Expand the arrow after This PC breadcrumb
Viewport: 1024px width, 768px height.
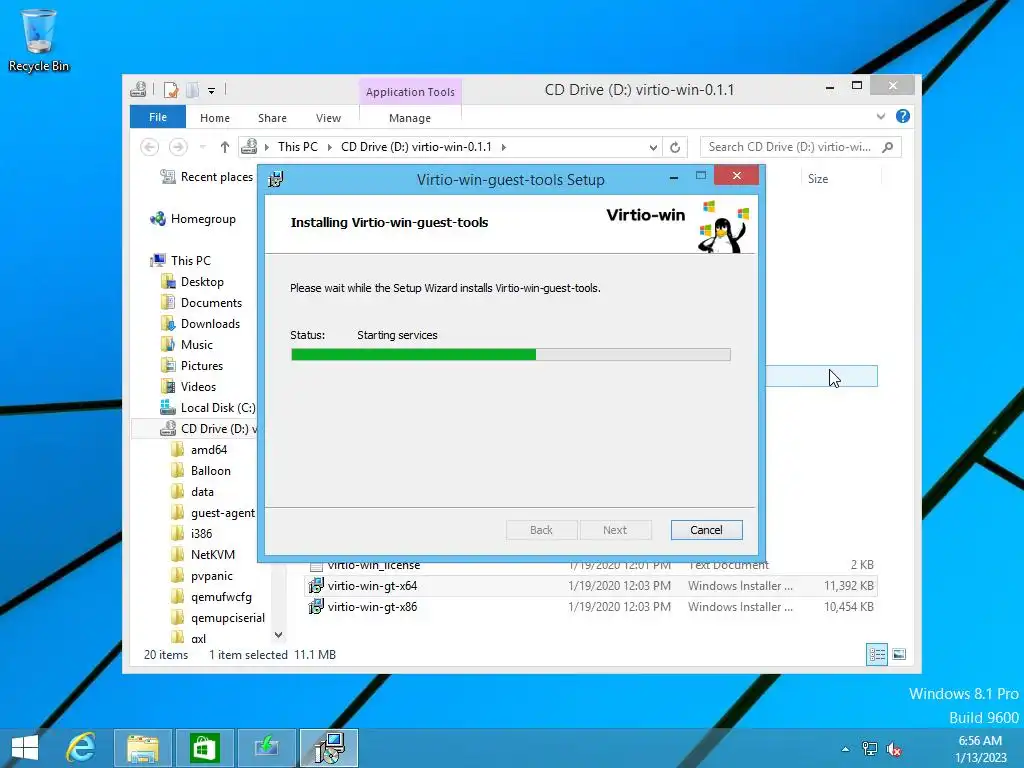329,147
